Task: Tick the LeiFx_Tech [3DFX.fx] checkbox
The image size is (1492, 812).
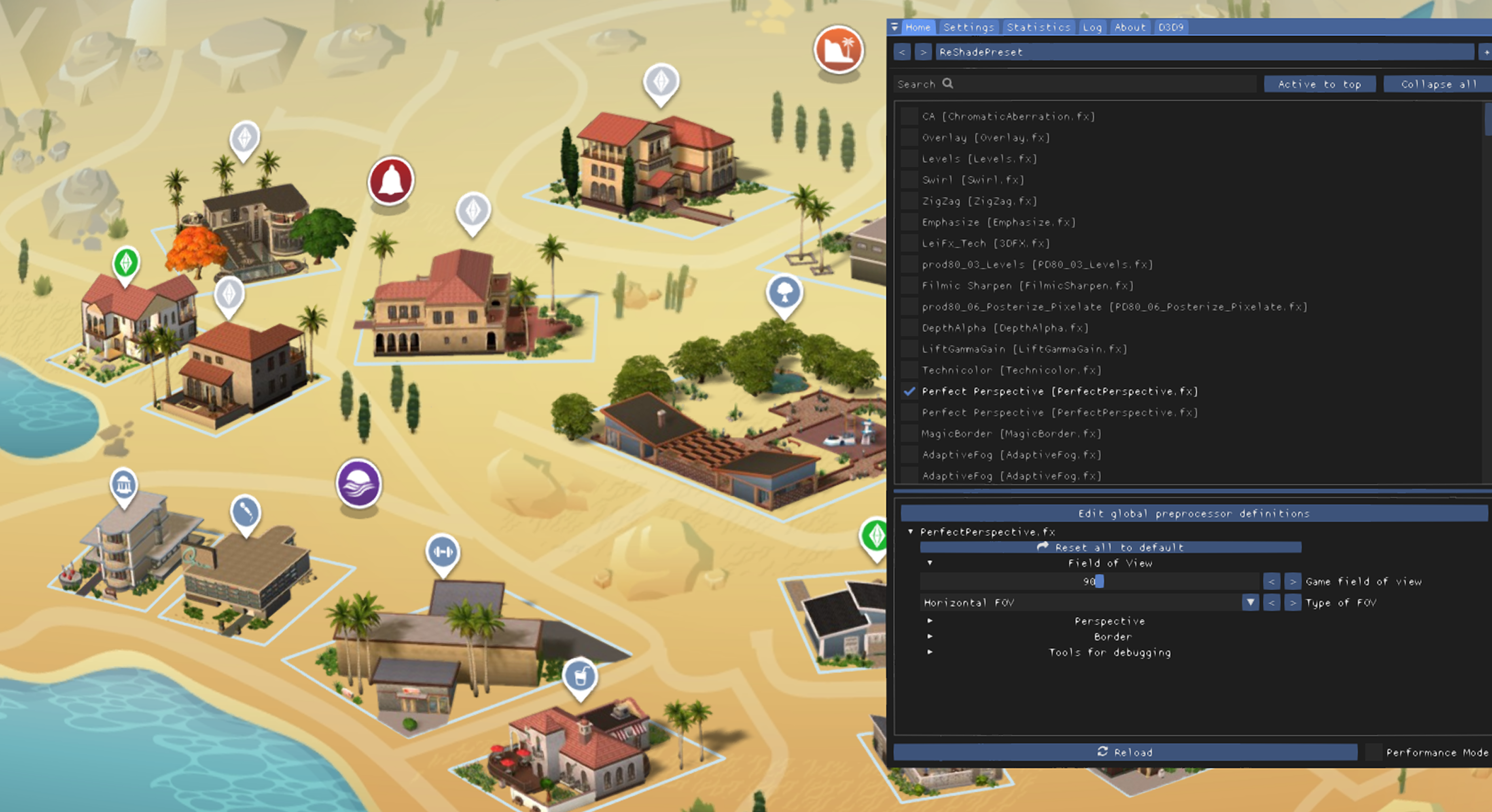Action: (x=909, y=243)
